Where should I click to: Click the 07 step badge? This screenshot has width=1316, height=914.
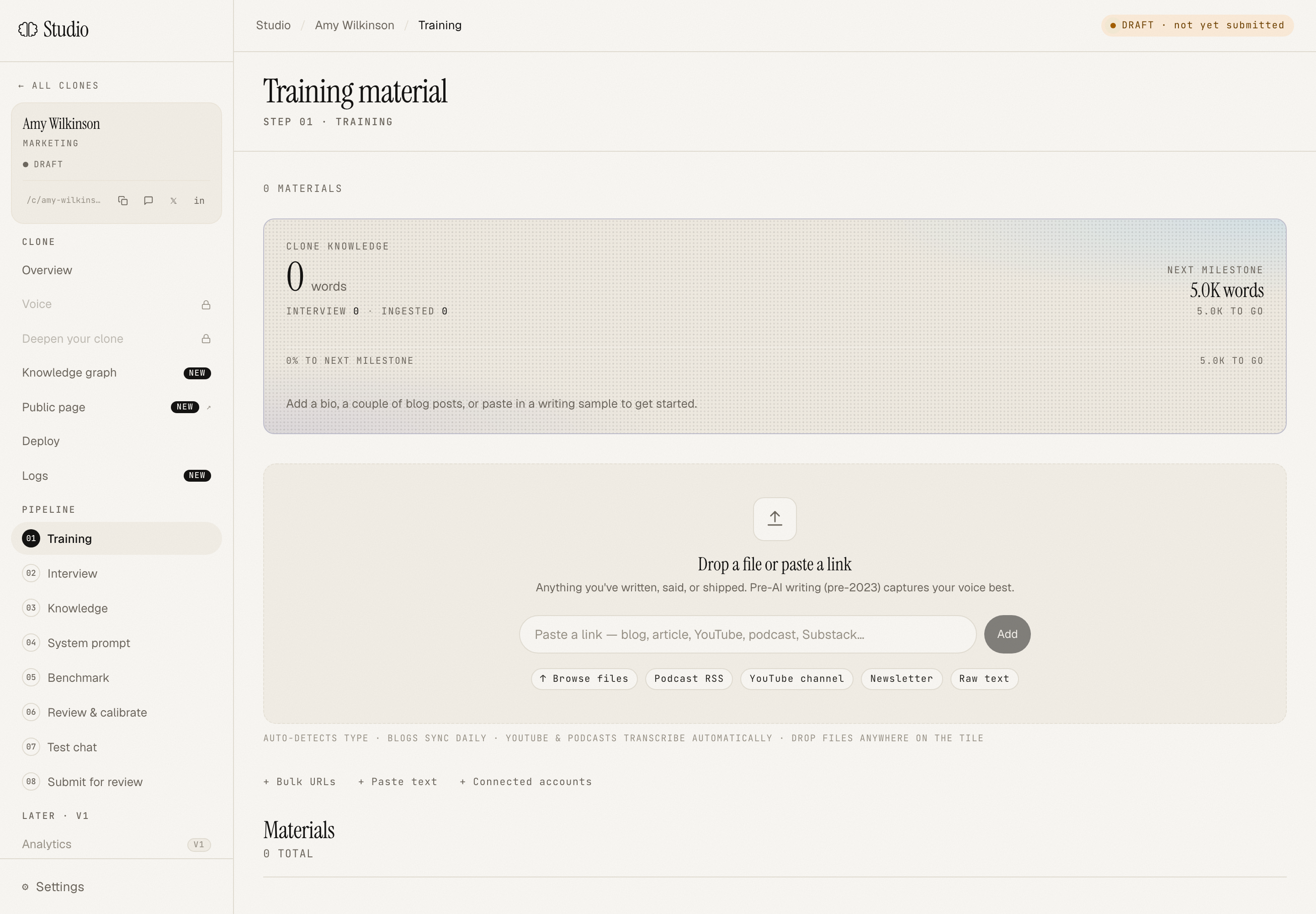tap(31, 747)
